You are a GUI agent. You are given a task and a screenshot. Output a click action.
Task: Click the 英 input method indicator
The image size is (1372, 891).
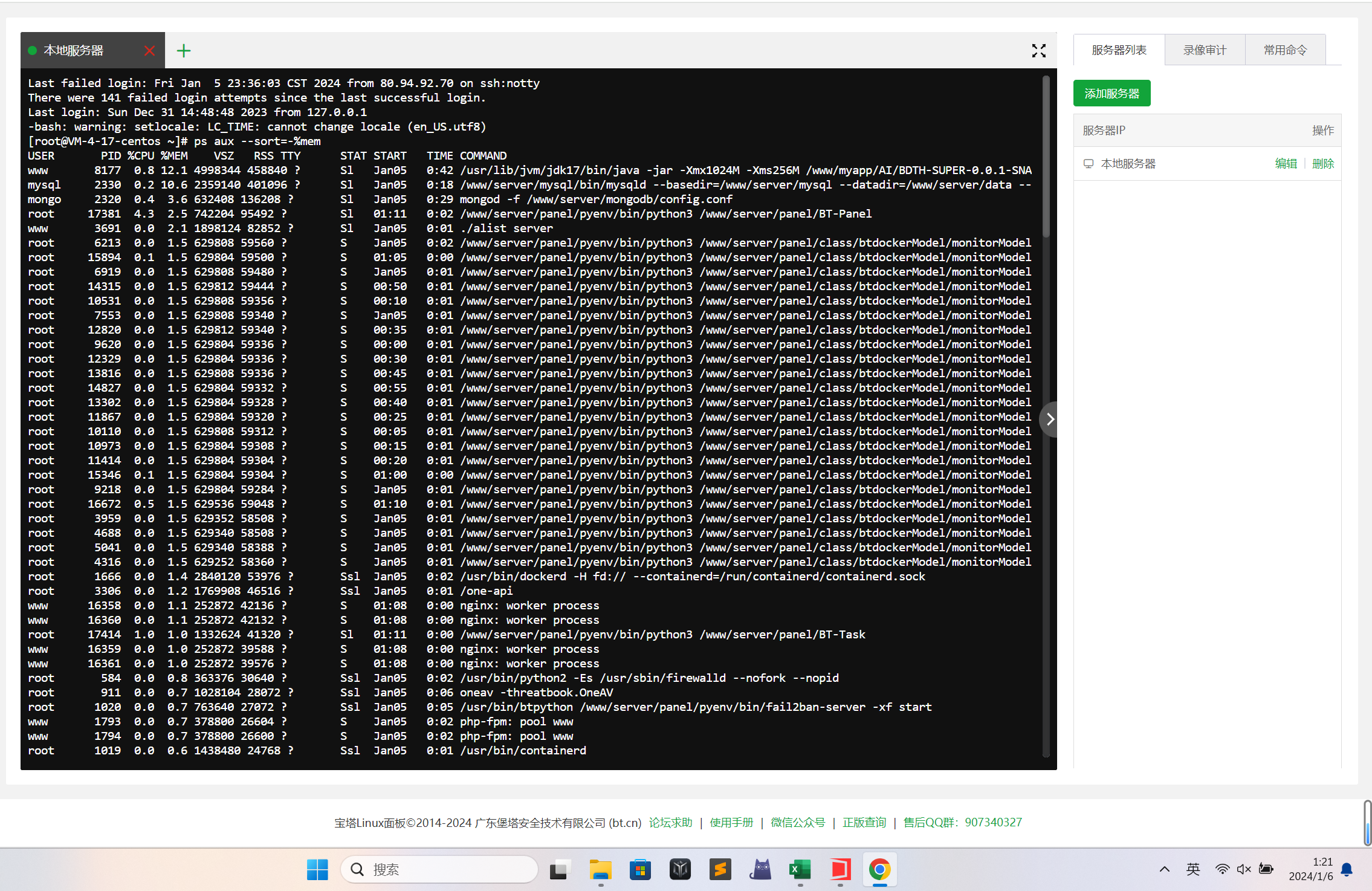1192,869
